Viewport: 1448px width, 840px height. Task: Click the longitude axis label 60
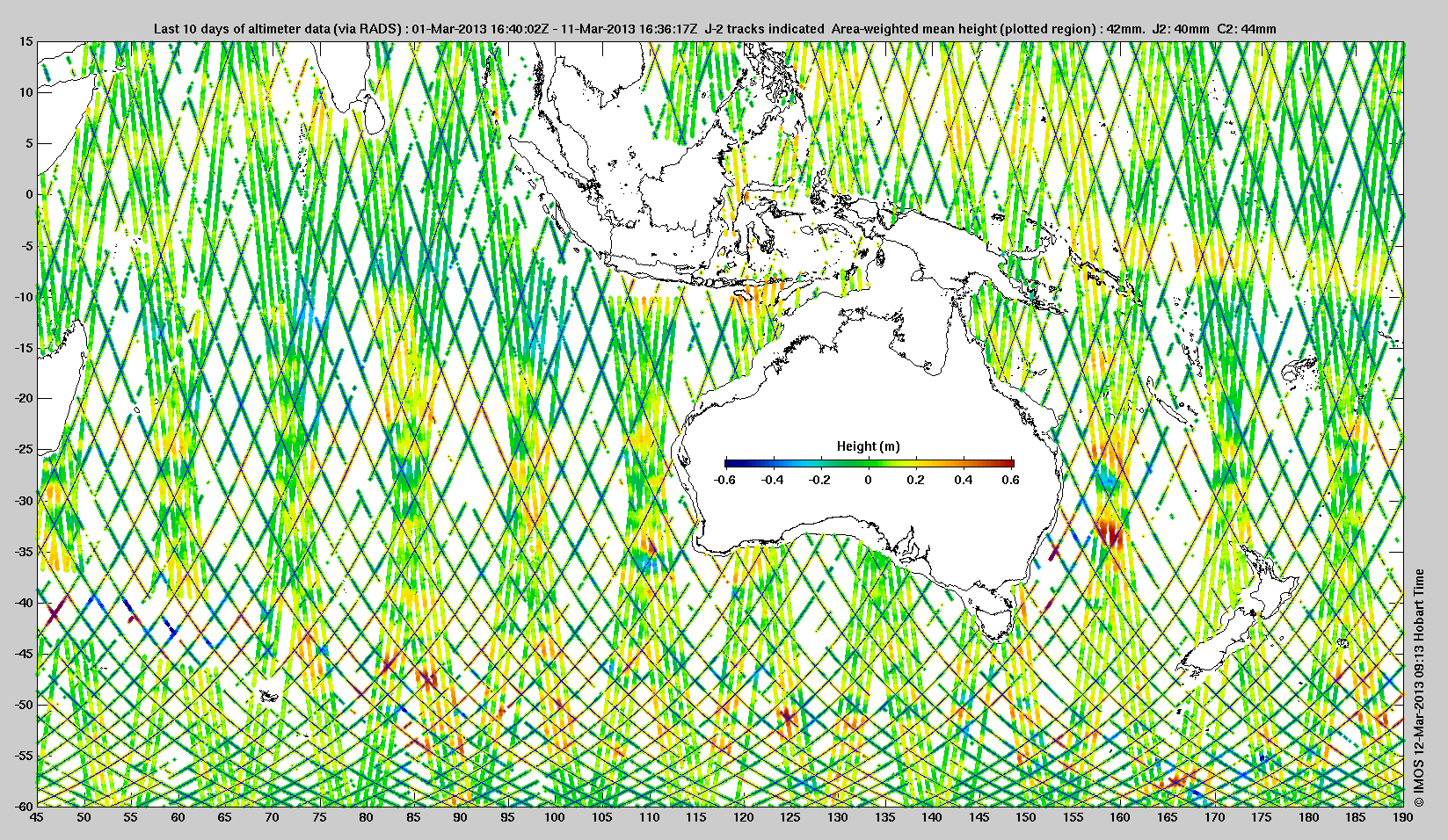[x=178, y=817]
